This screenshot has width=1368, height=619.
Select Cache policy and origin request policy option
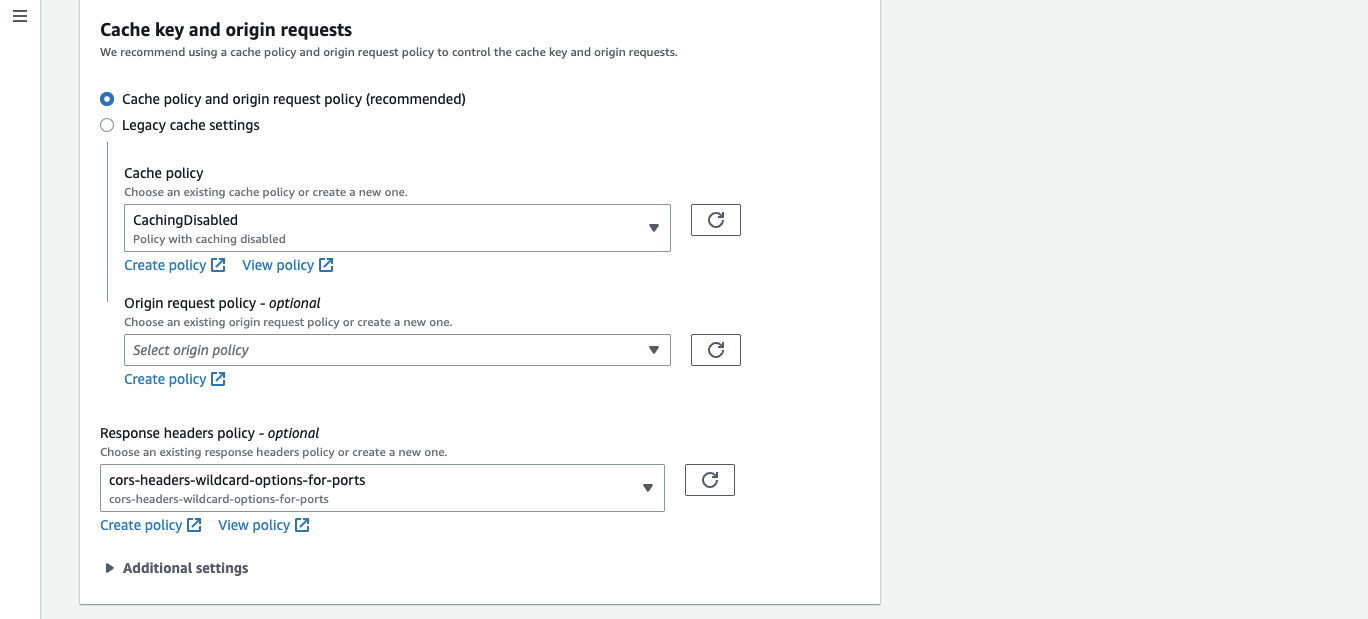pos(107,99)
